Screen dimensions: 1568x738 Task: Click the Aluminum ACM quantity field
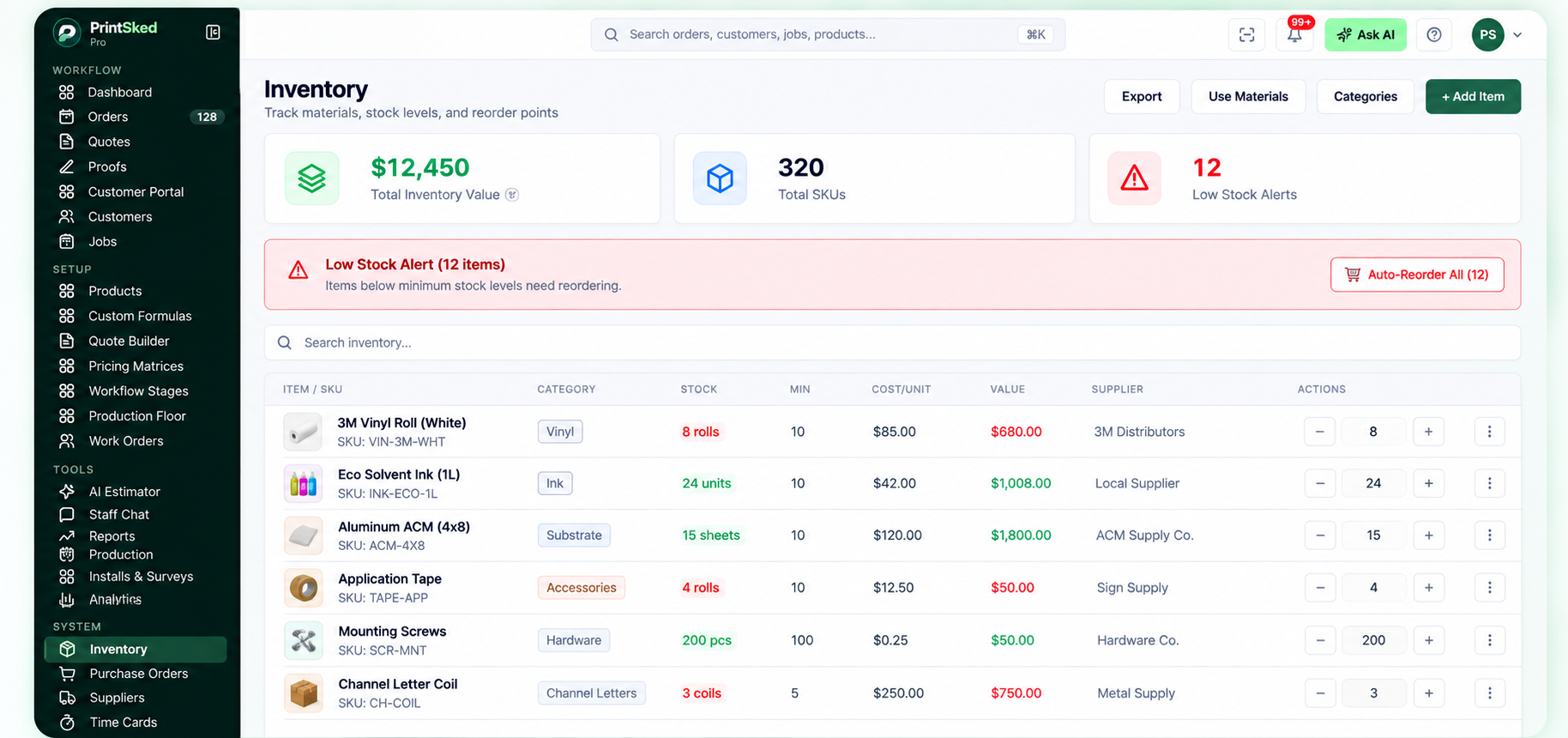1373,535
